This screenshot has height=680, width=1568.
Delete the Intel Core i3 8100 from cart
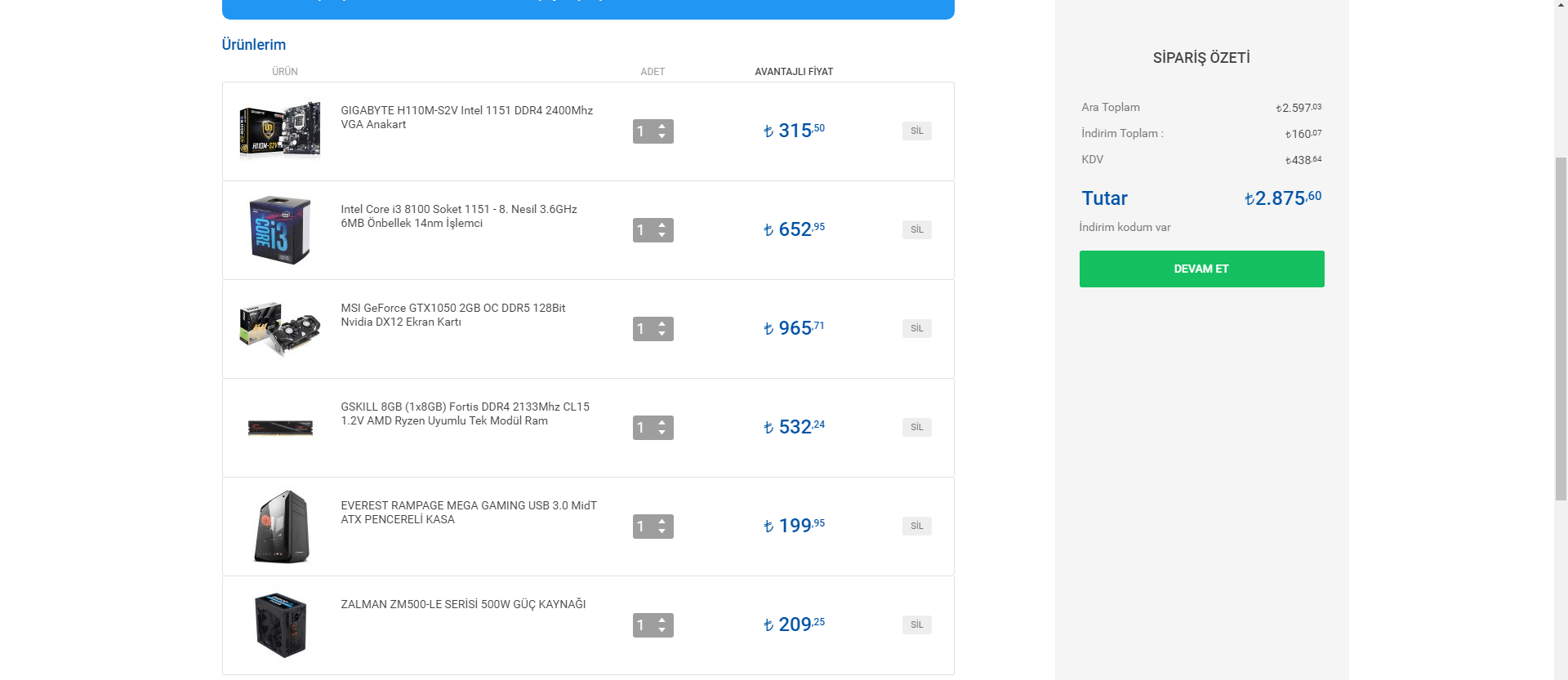tap(916, 229)
